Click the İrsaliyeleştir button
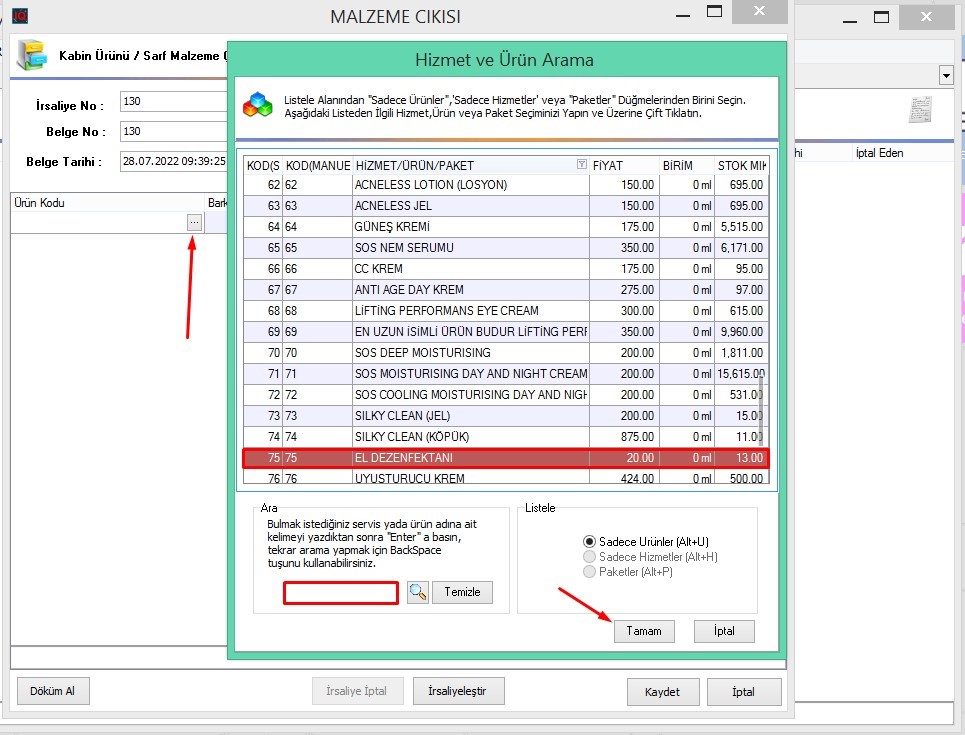Image resolution: width=965 pixels, height=735 pixels. (x=458, y=691)
